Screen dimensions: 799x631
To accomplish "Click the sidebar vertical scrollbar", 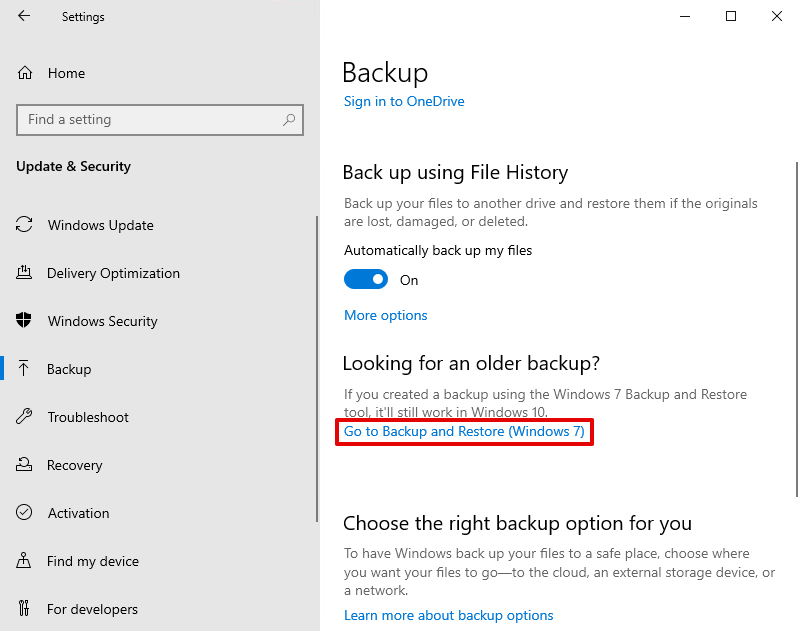I will pos(317,369).
